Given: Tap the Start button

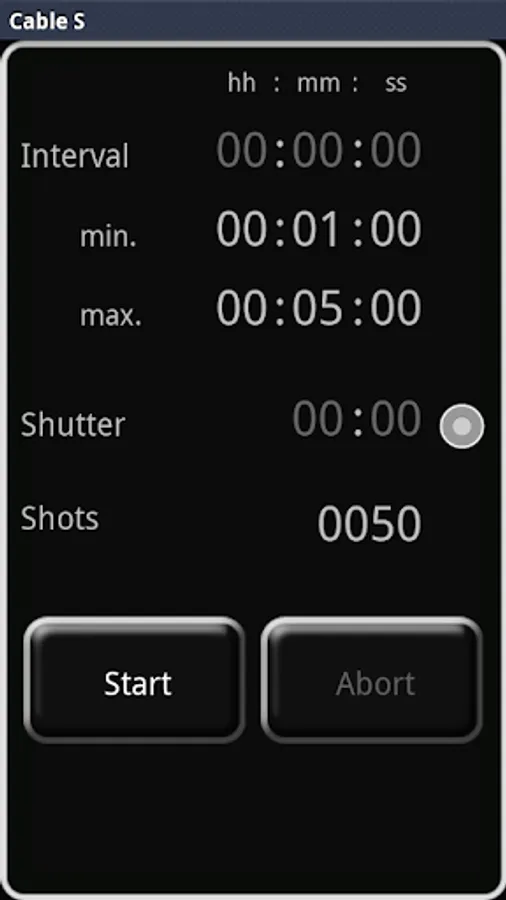Looking at the screenshot, I should click(x=135, y=681).
